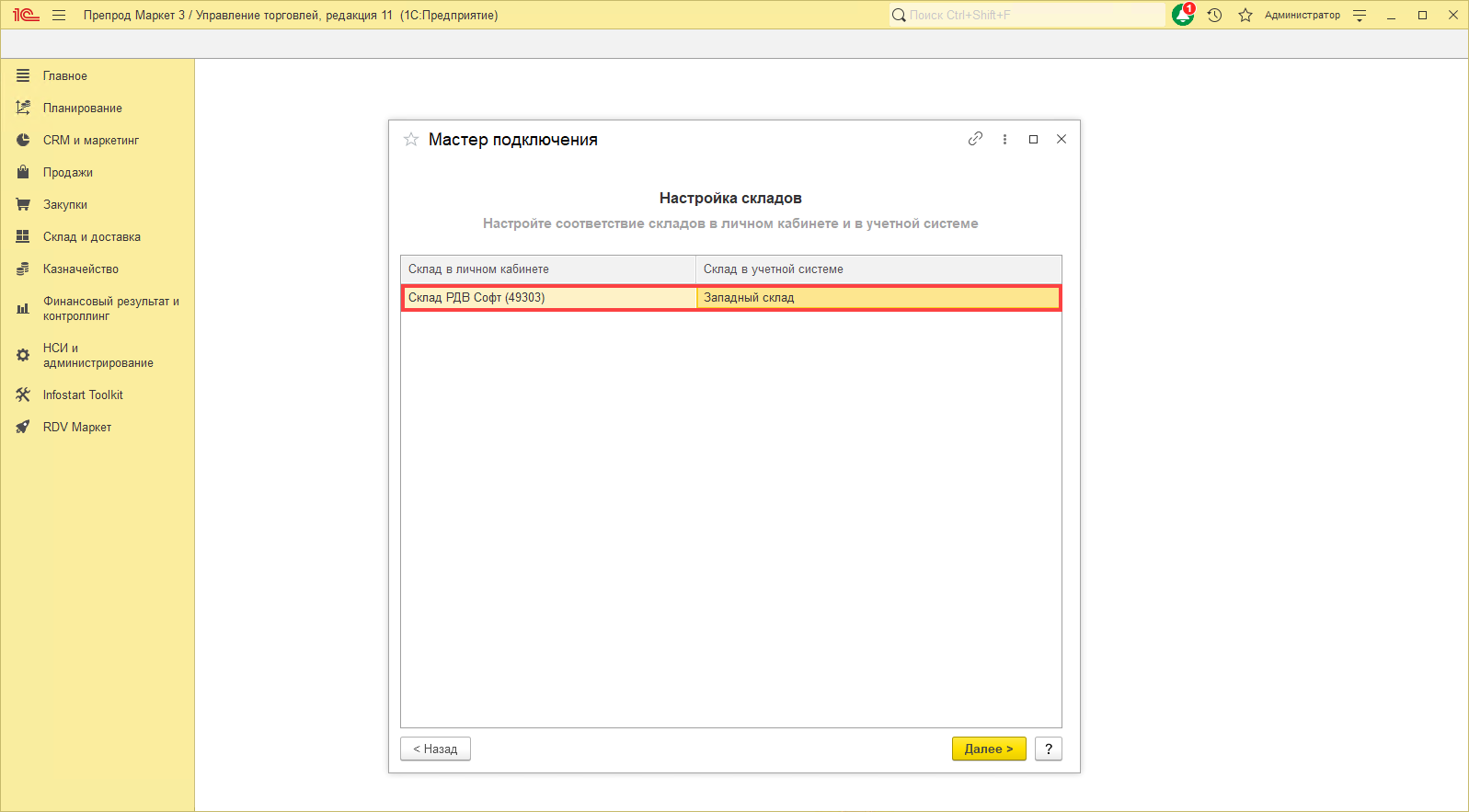Open the Продажи section
This screenshot has height=812, width=1469.
[x=68, y=172]
